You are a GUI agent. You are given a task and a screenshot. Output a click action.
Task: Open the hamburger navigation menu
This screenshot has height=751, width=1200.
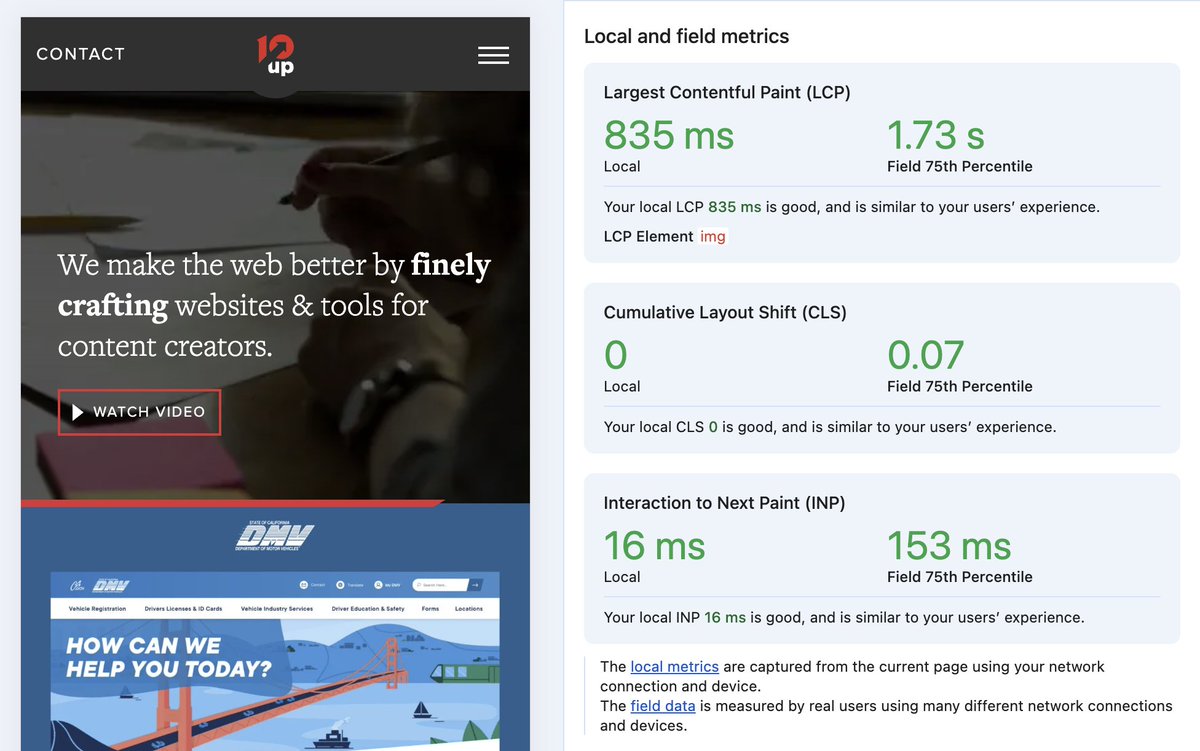tap(493, 55)
